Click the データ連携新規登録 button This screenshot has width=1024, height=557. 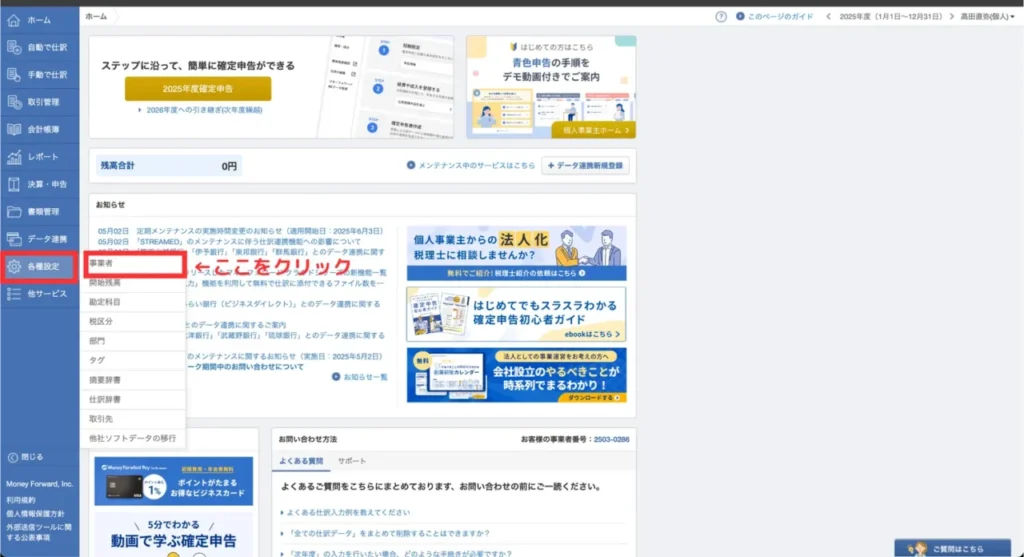585,166
